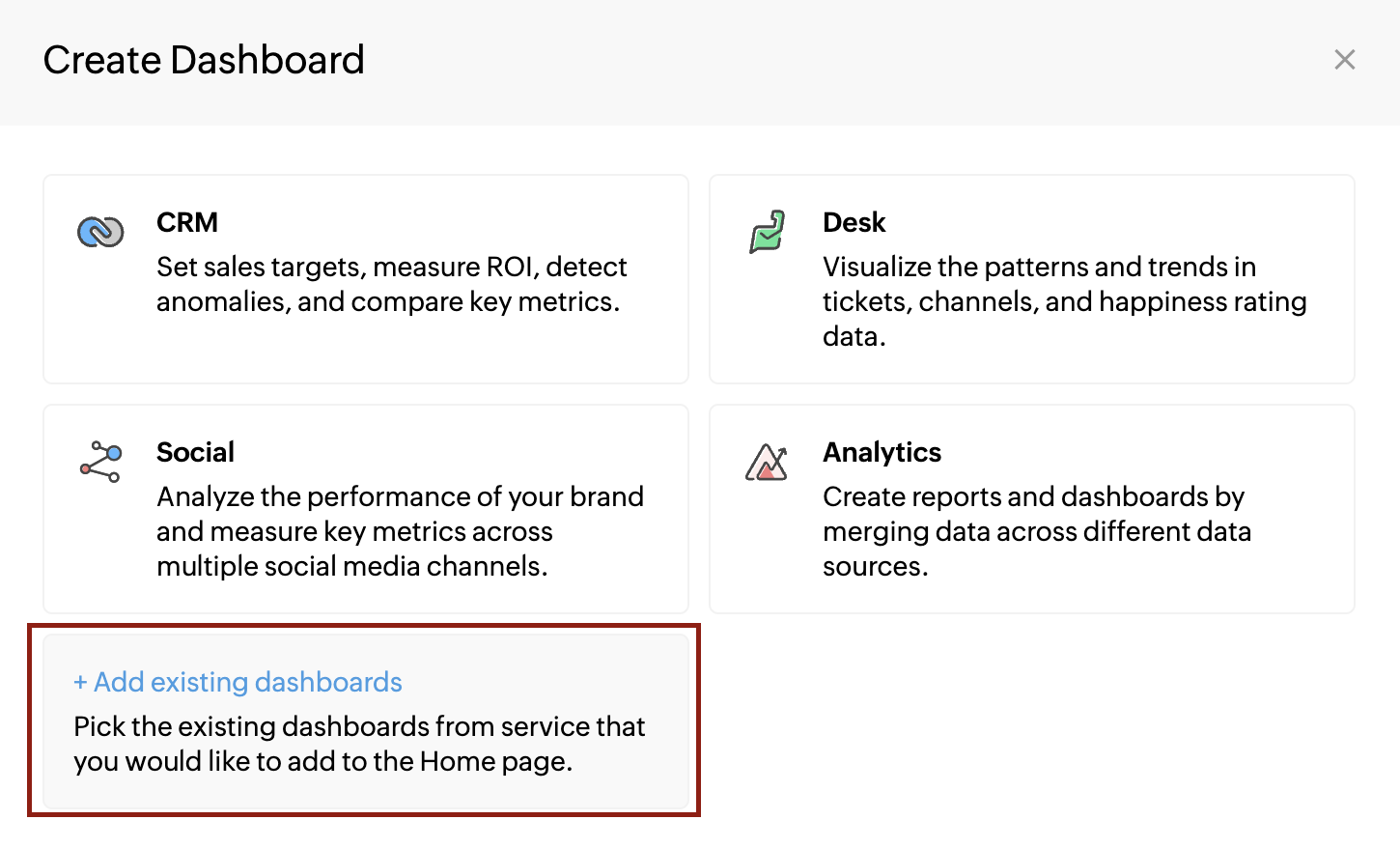Click the 'happiness rating data' text
The image size is (1400, 848).
click(1064, 319)
